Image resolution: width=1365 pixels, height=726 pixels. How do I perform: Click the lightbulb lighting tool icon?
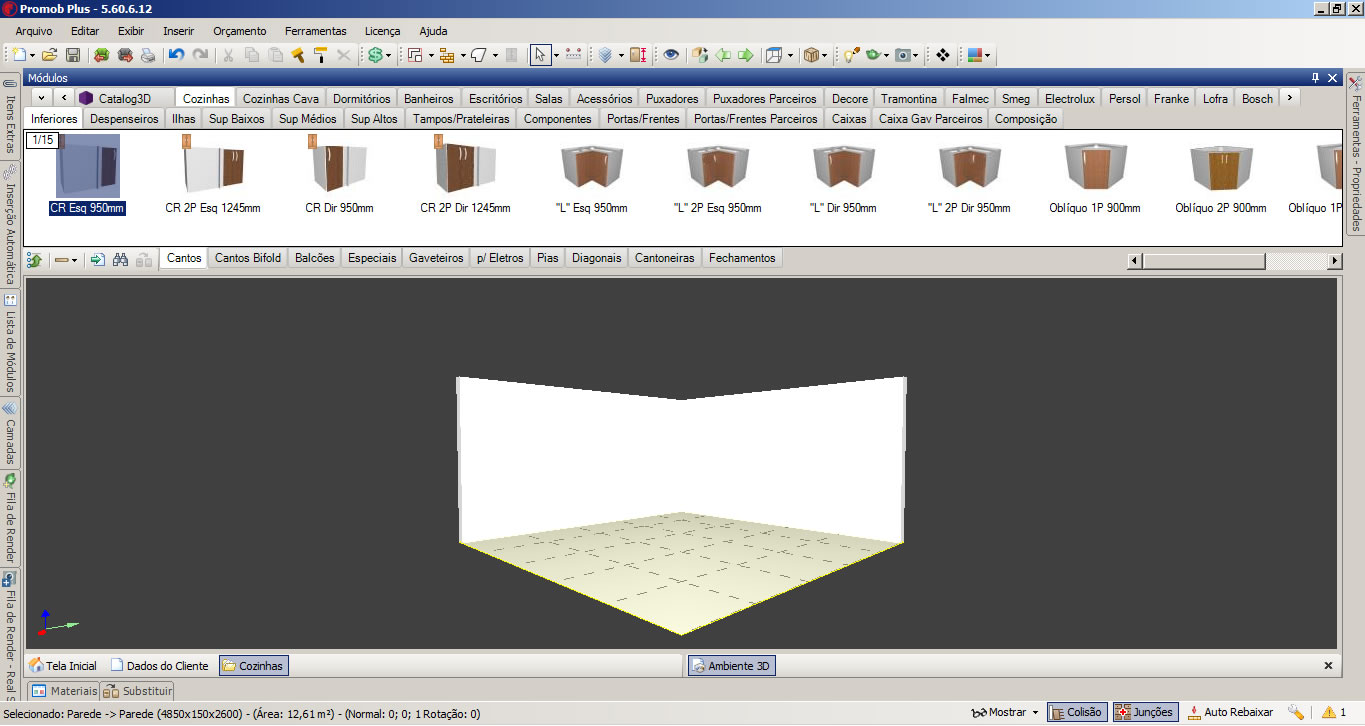(x=850, y=55)
